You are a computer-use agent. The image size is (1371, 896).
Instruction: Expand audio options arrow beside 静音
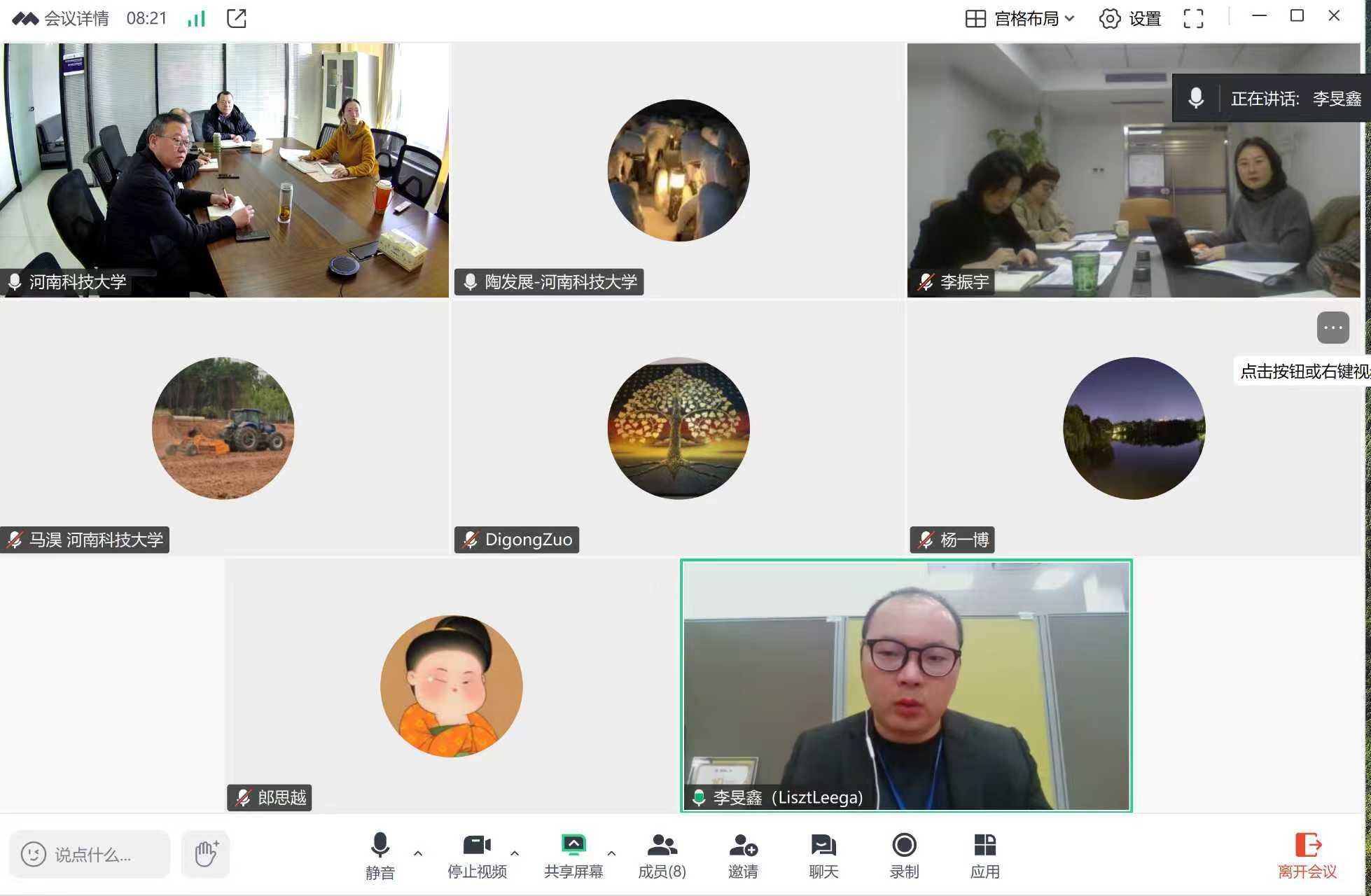click(x=418, y=853)
